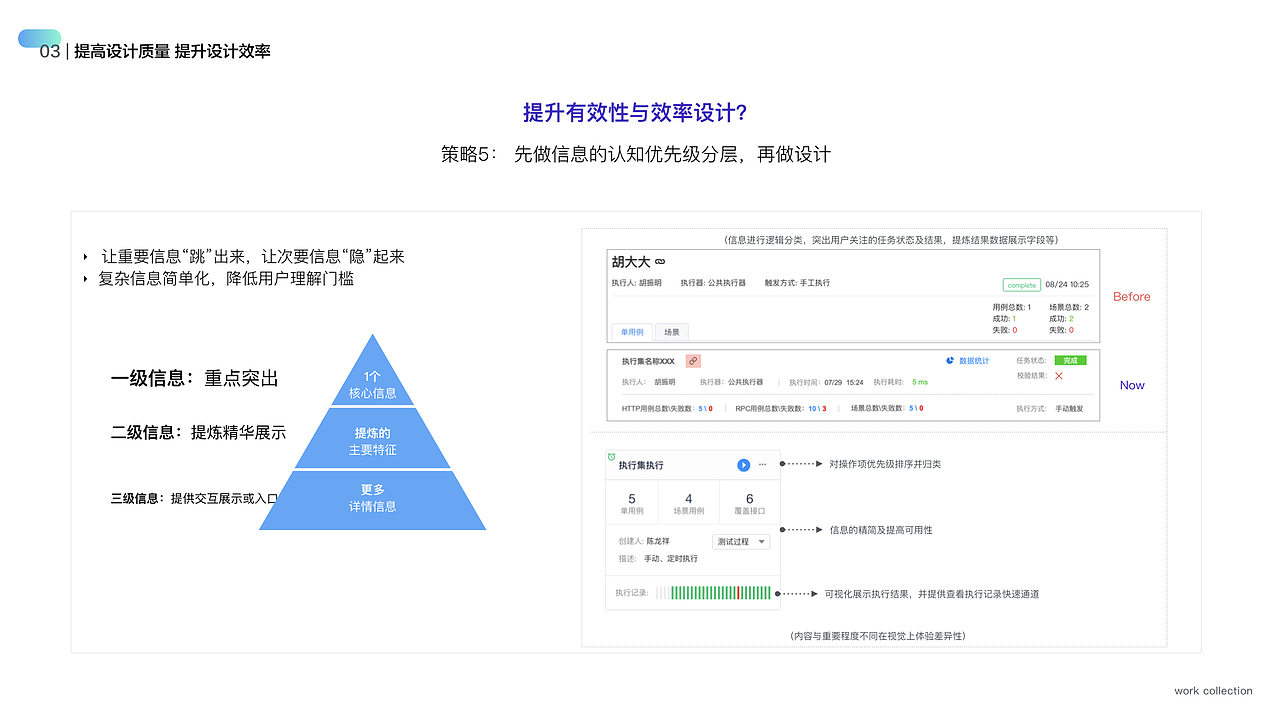Click the creator name 陈龙祥

click(x=658, y=541)
